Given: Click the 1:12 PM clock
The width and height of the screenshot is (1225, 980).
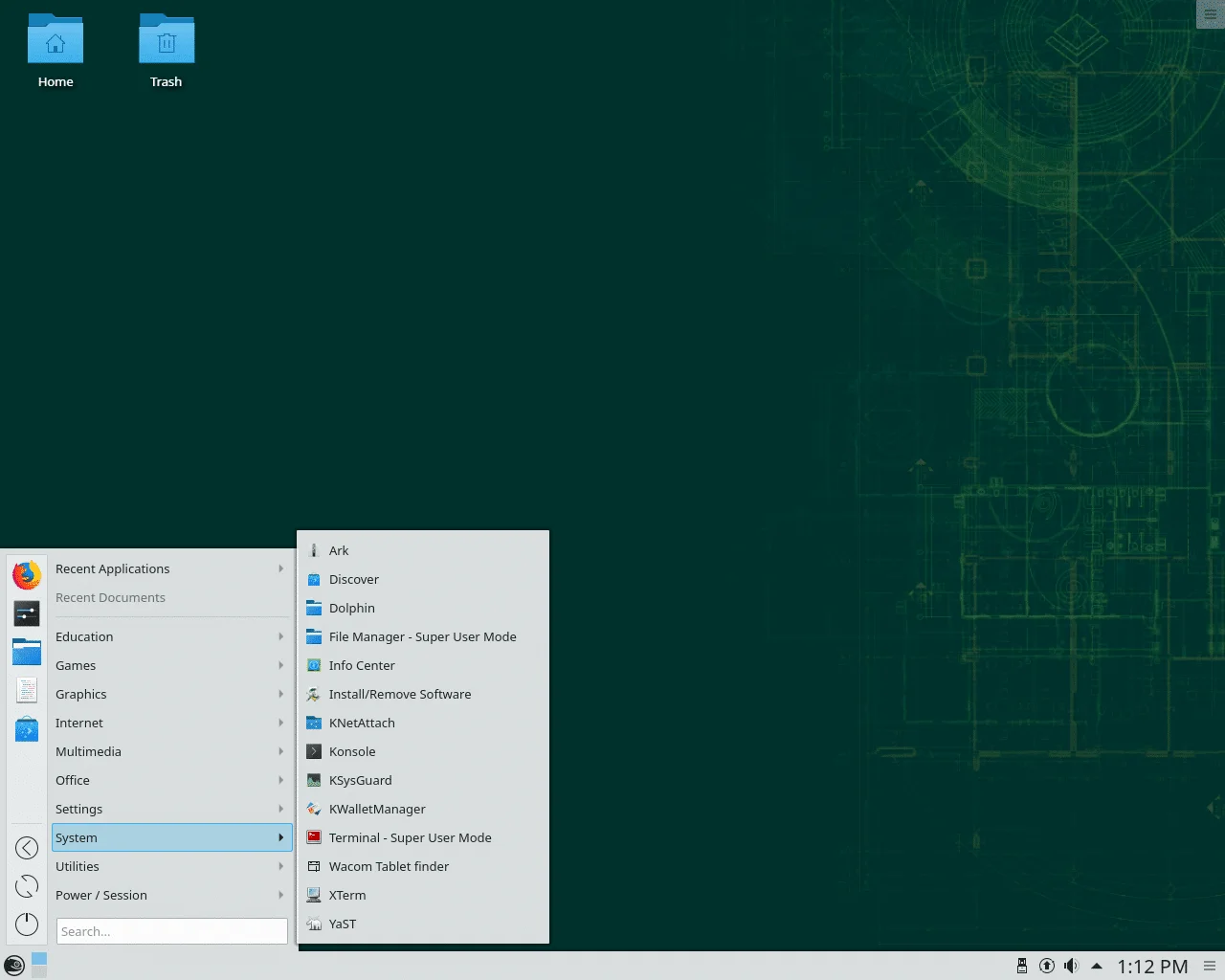Looking at the screenshot, I should pyautogui.click(x=1152, y=967).
